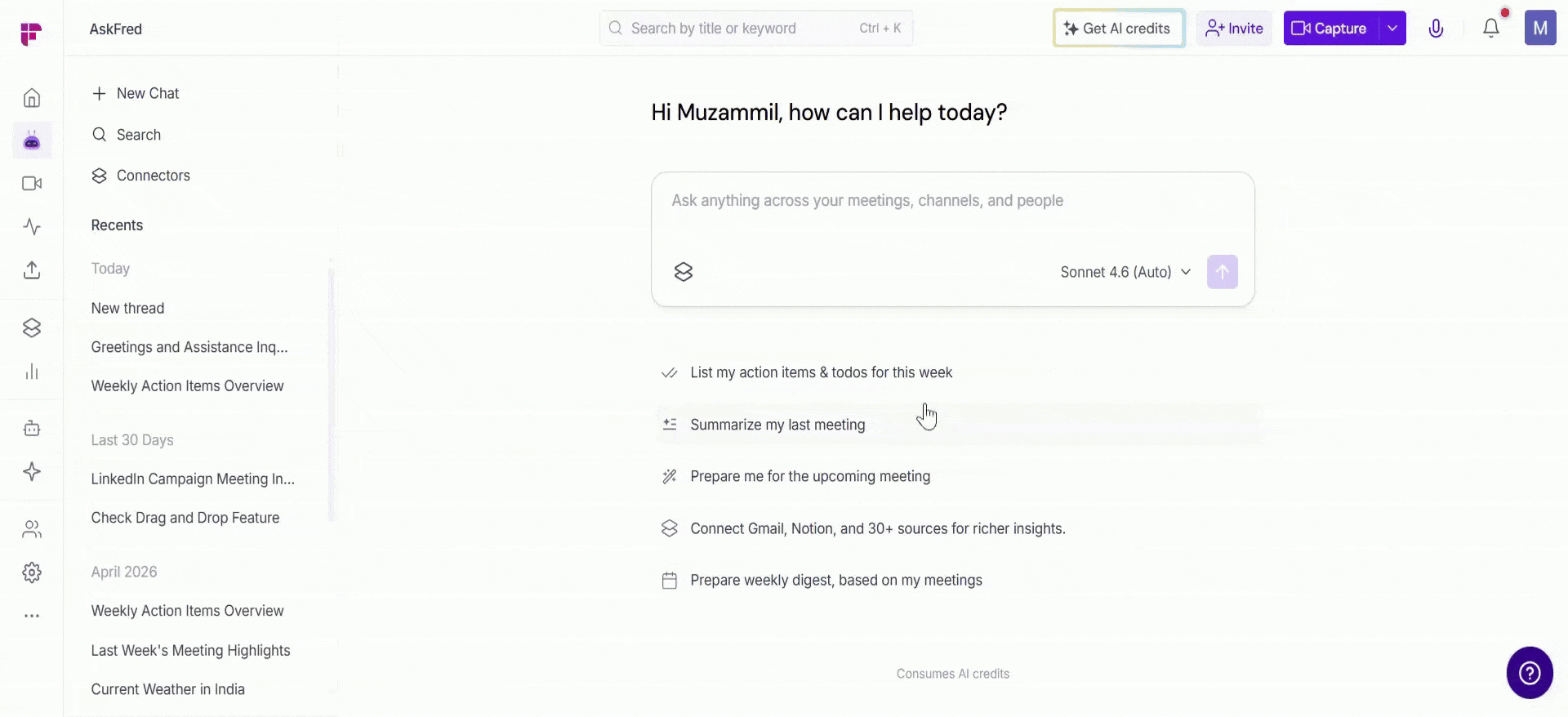Screen dimensions: 1568x717
Task: Open the Uploads icon in the sidebar
Action: pyautogui.click(x=32, y=270)
